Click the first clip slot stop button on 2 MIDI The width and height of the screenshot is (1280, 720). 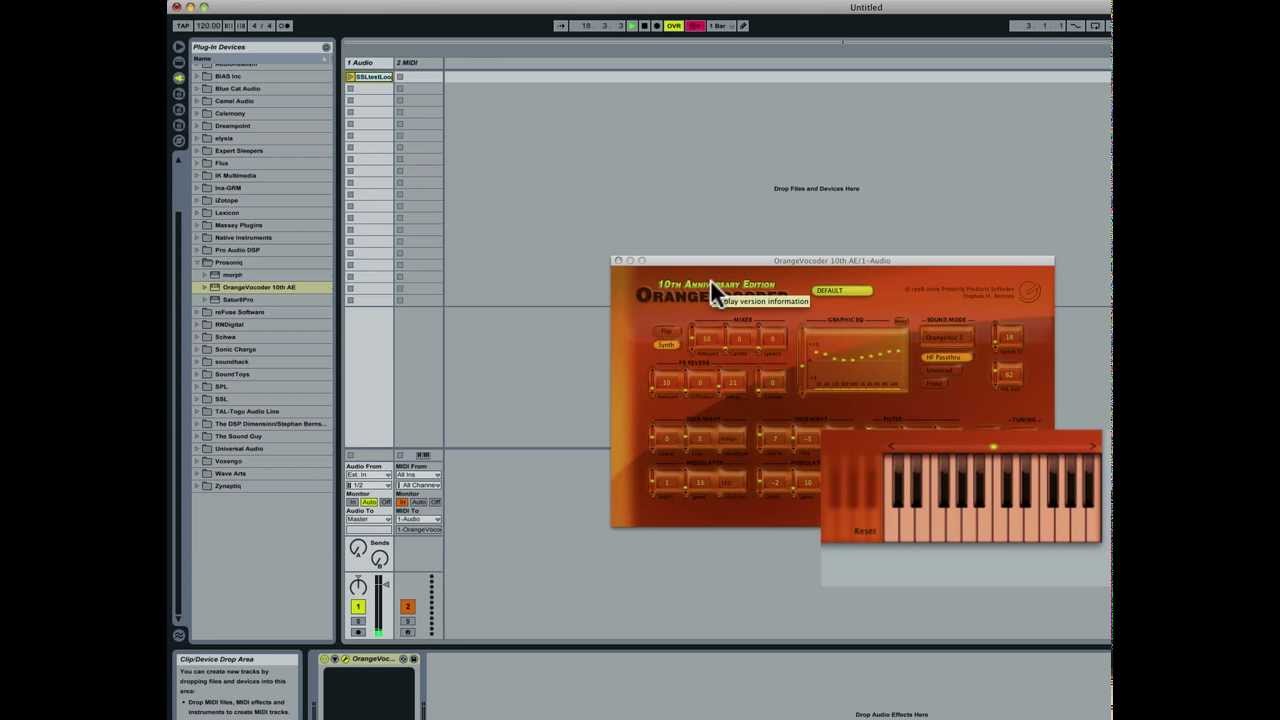400,76
